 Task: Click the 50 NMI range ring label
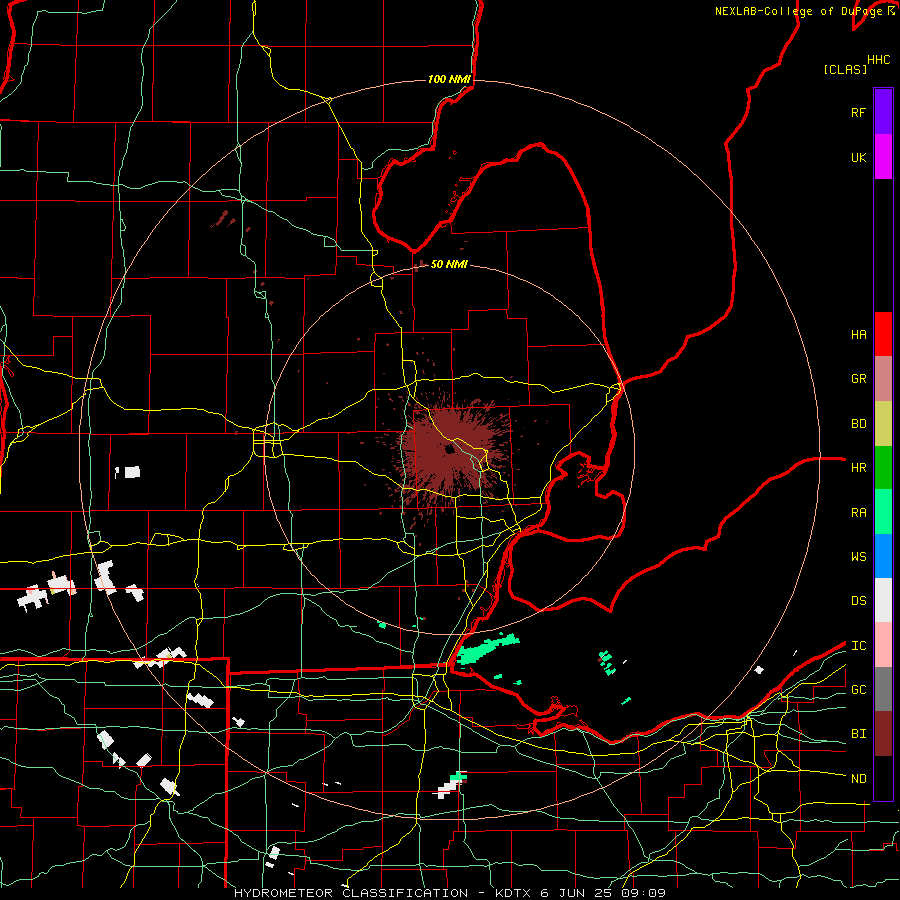449,264
